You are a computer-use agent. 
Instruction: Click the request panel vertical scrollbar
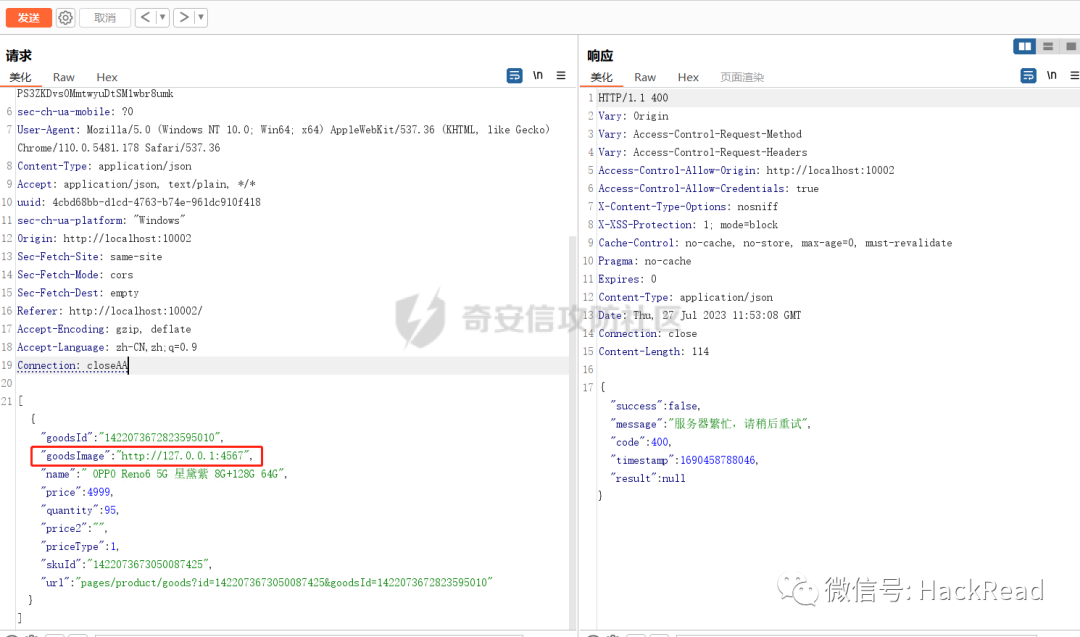pyautogui.click(x=572, y=432)
